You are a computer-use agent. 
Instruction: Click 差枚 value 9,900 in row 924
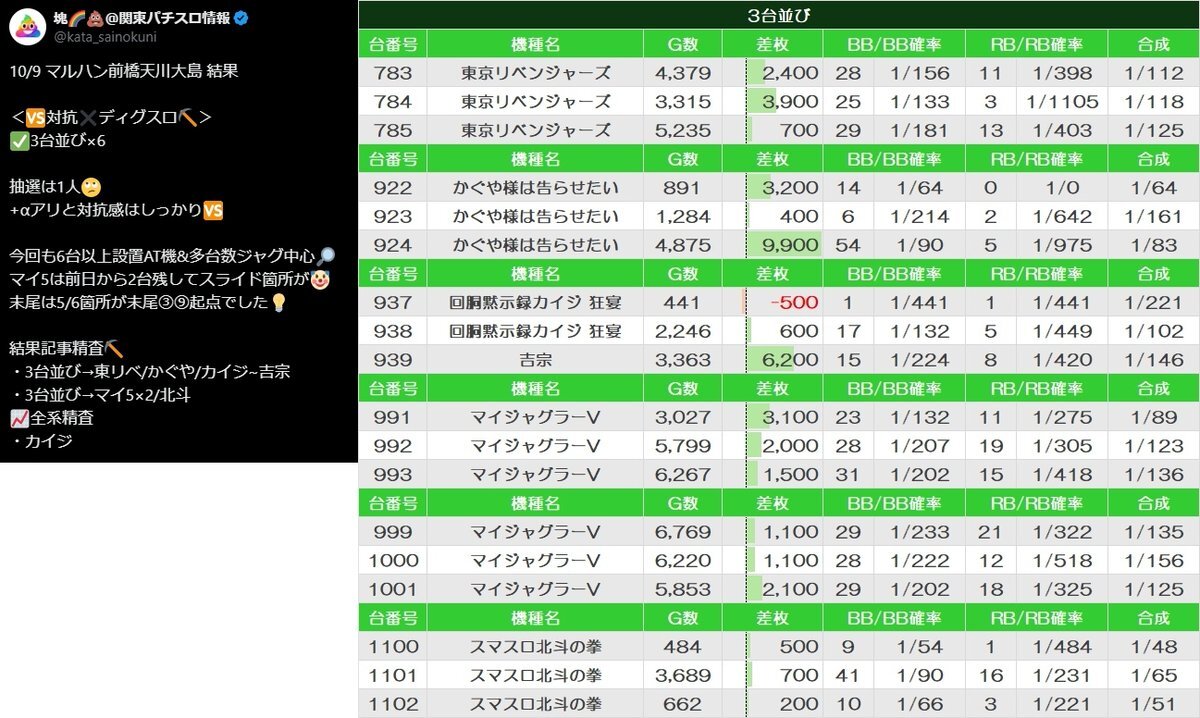[790, 245]
